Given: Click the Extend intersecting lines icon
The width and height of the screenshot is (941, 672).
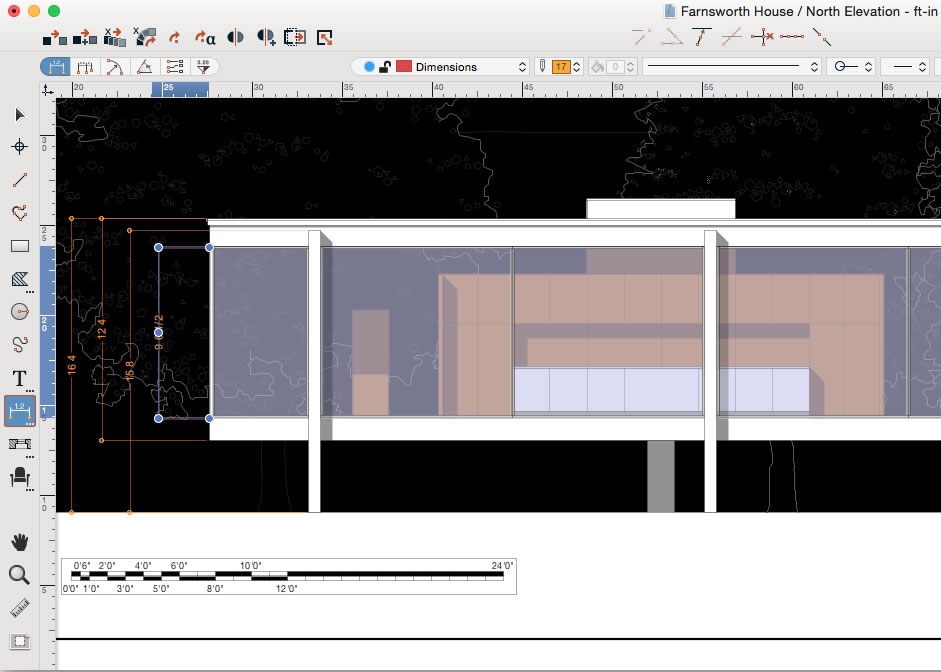Looking at the screenshot, I should (x=732, y=37).
